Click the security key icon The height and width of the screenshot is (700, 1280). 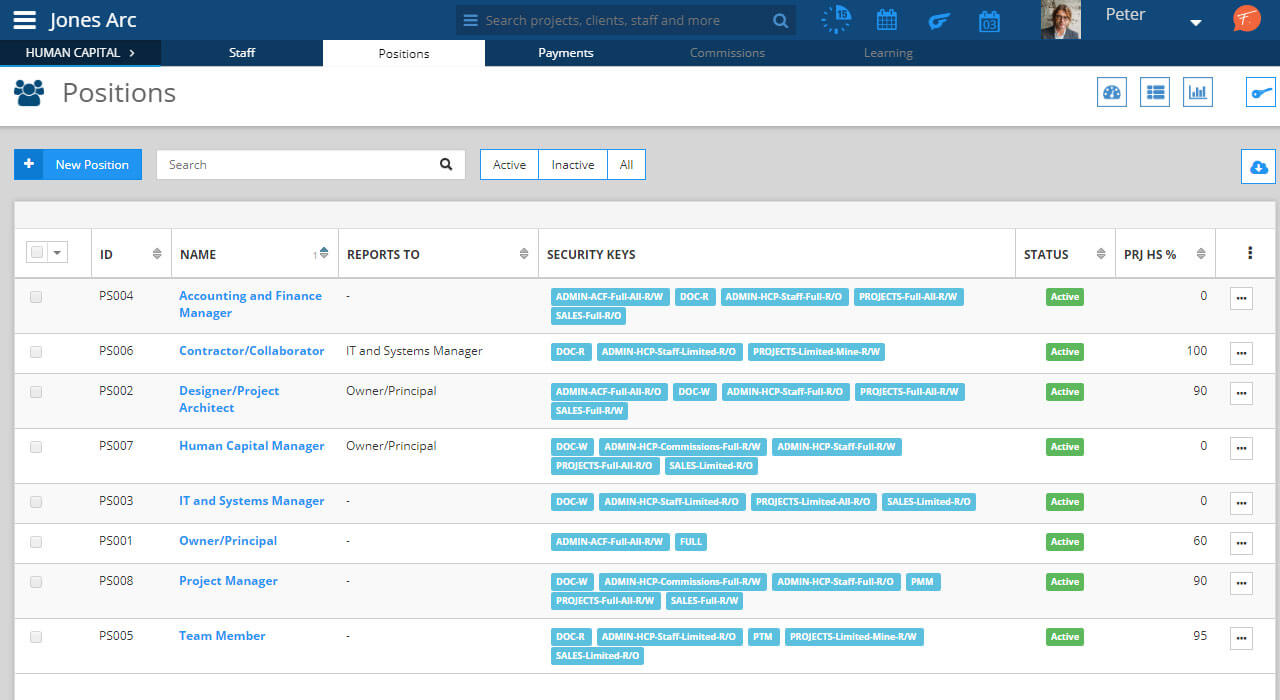[x=1261, y=93]
